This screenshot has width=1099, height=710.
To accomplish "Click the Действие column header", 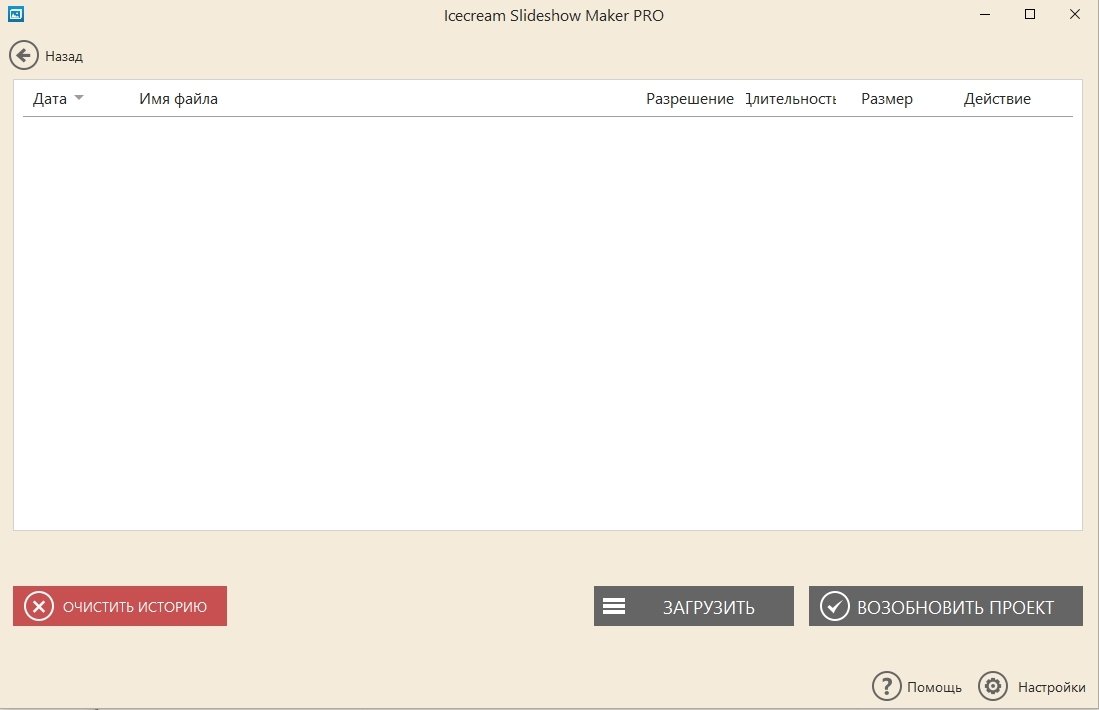I will point(997,99).
